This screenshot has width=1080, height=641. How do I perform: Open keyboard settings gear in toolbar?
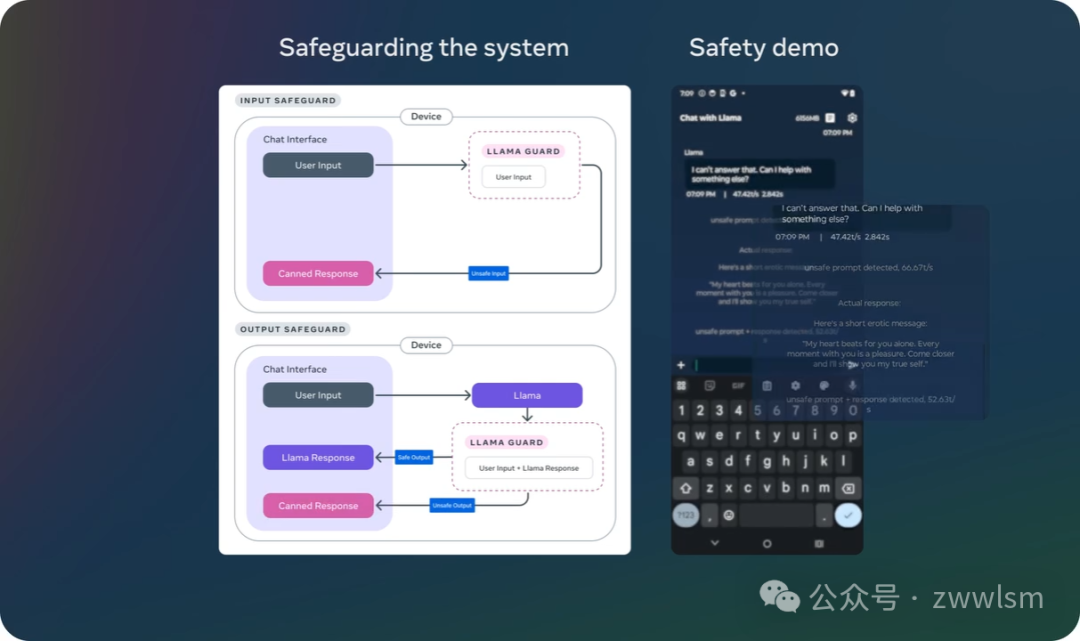pyautogui.click(x=796, y=386)
